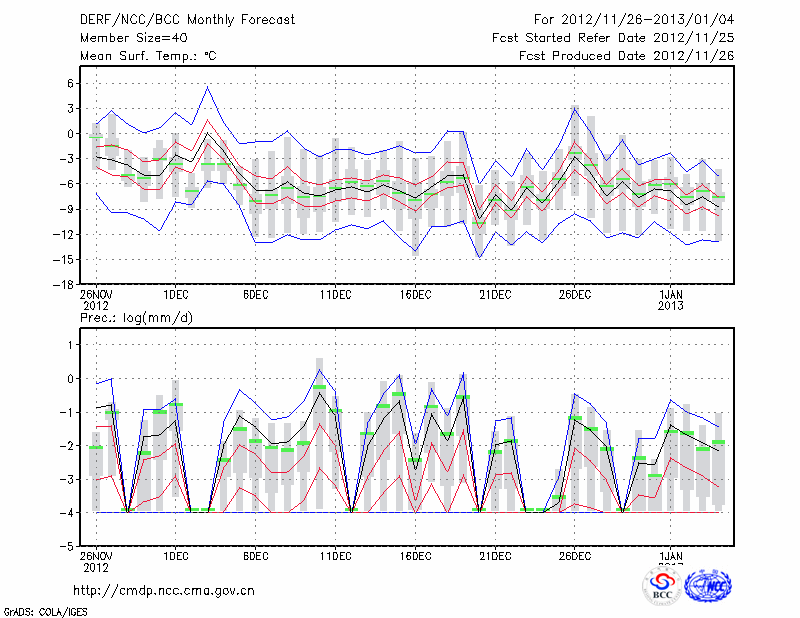Select 16DEC on the temperature chart axis
800x618 pixels.
tap(415, 294)
